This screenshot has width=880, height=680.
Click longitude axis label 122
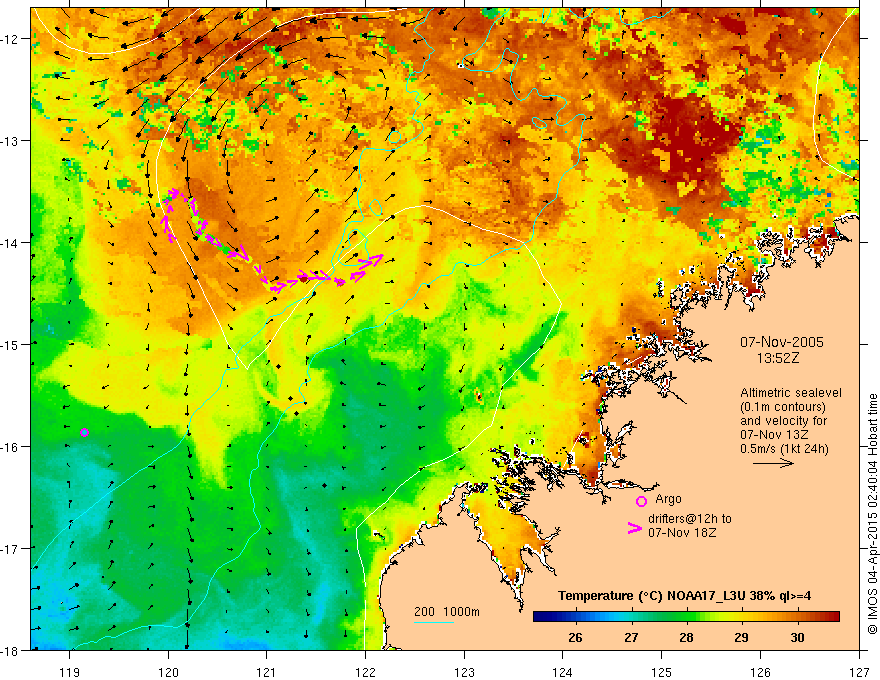point(365,672)
